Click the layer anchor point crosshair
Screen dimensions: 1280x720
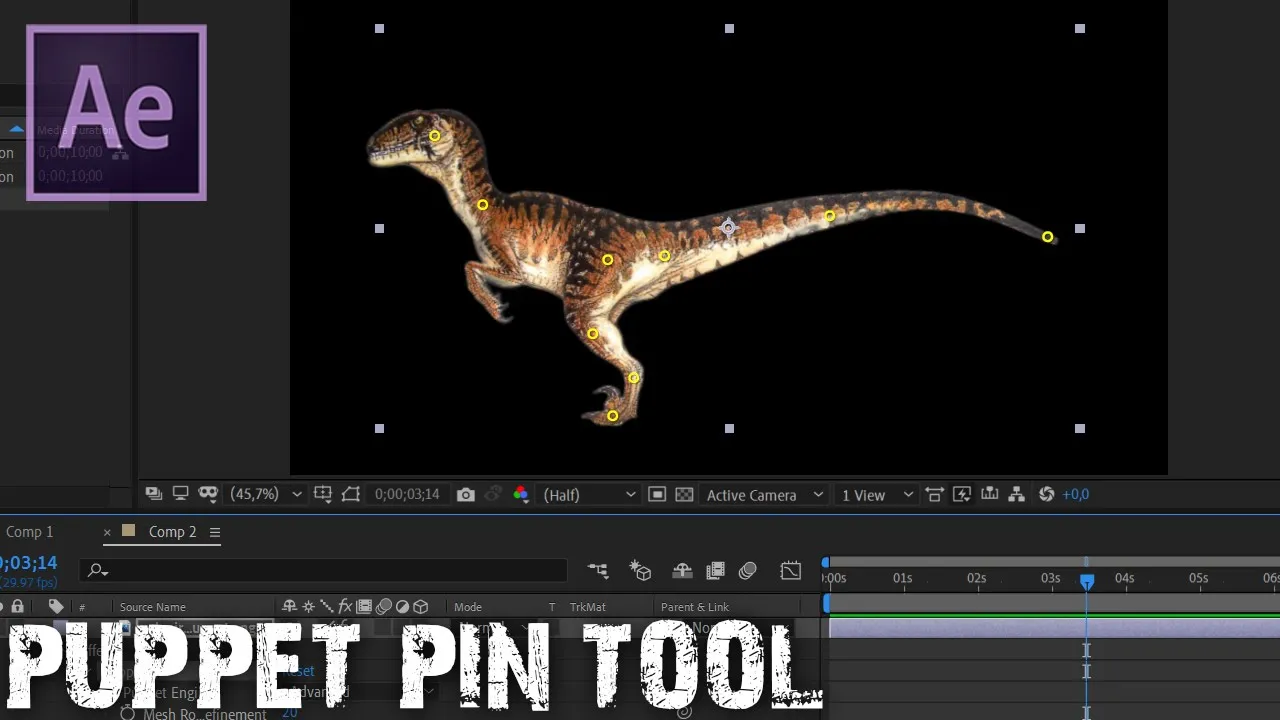coord(728,228)
